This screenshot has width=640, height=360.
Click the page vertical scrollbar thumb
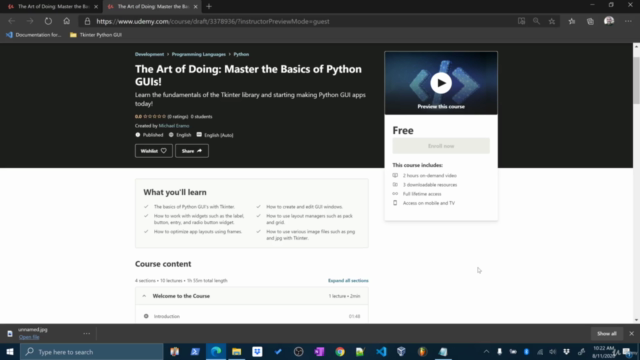(636, 80)
